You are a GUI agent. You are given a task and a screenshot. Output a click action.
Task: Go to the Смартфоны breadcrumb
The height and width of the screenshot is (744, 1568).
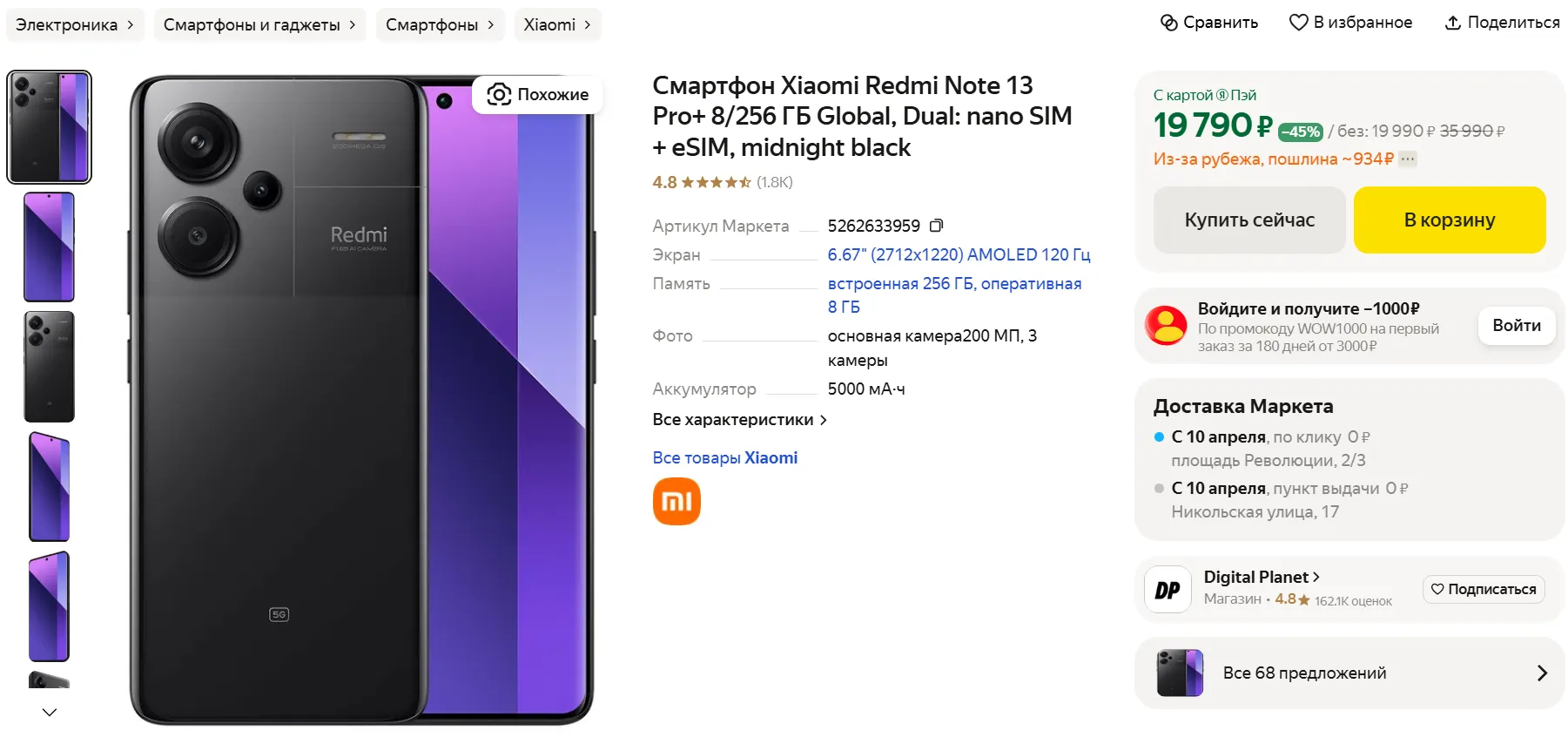(440, 24)
